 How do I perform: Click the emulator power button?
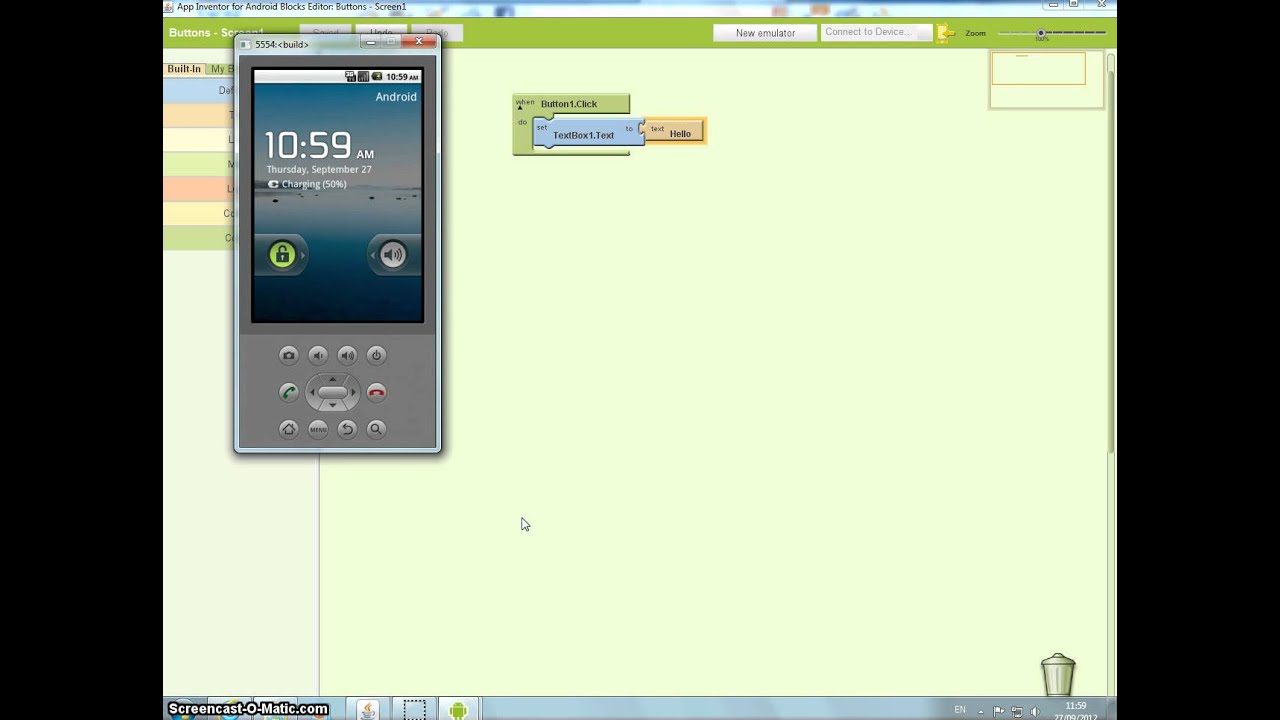(376, 355)
